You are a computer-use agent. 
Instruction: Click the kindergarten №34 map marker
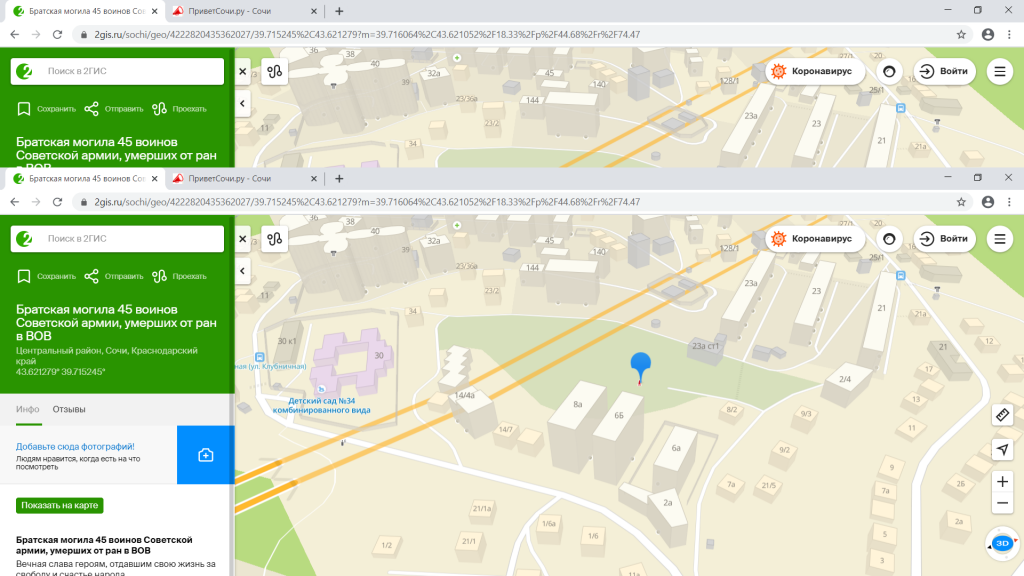click(321, 389)
